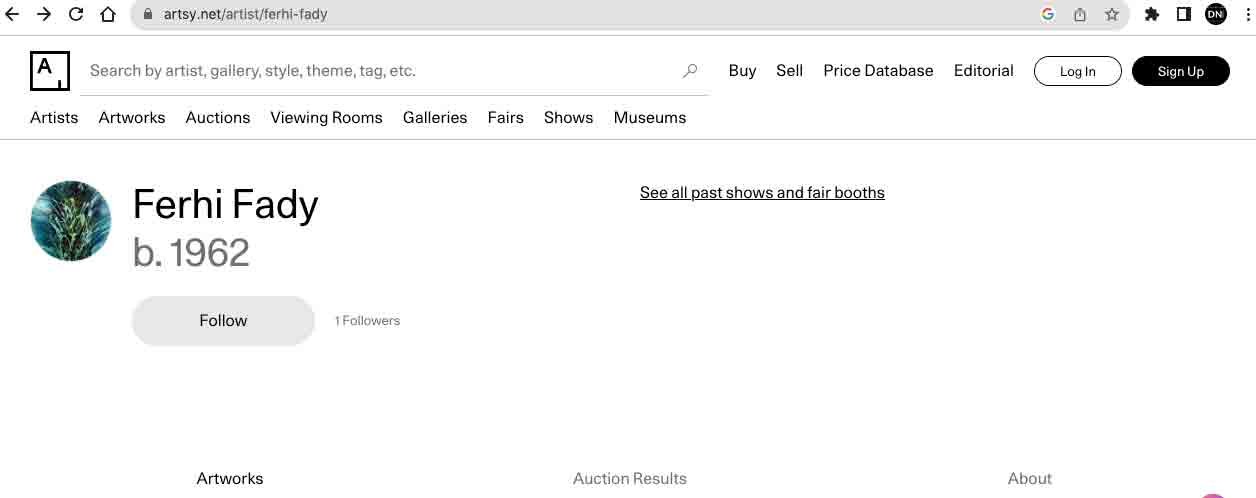Go back with browser back arrow

pos(13,14)
